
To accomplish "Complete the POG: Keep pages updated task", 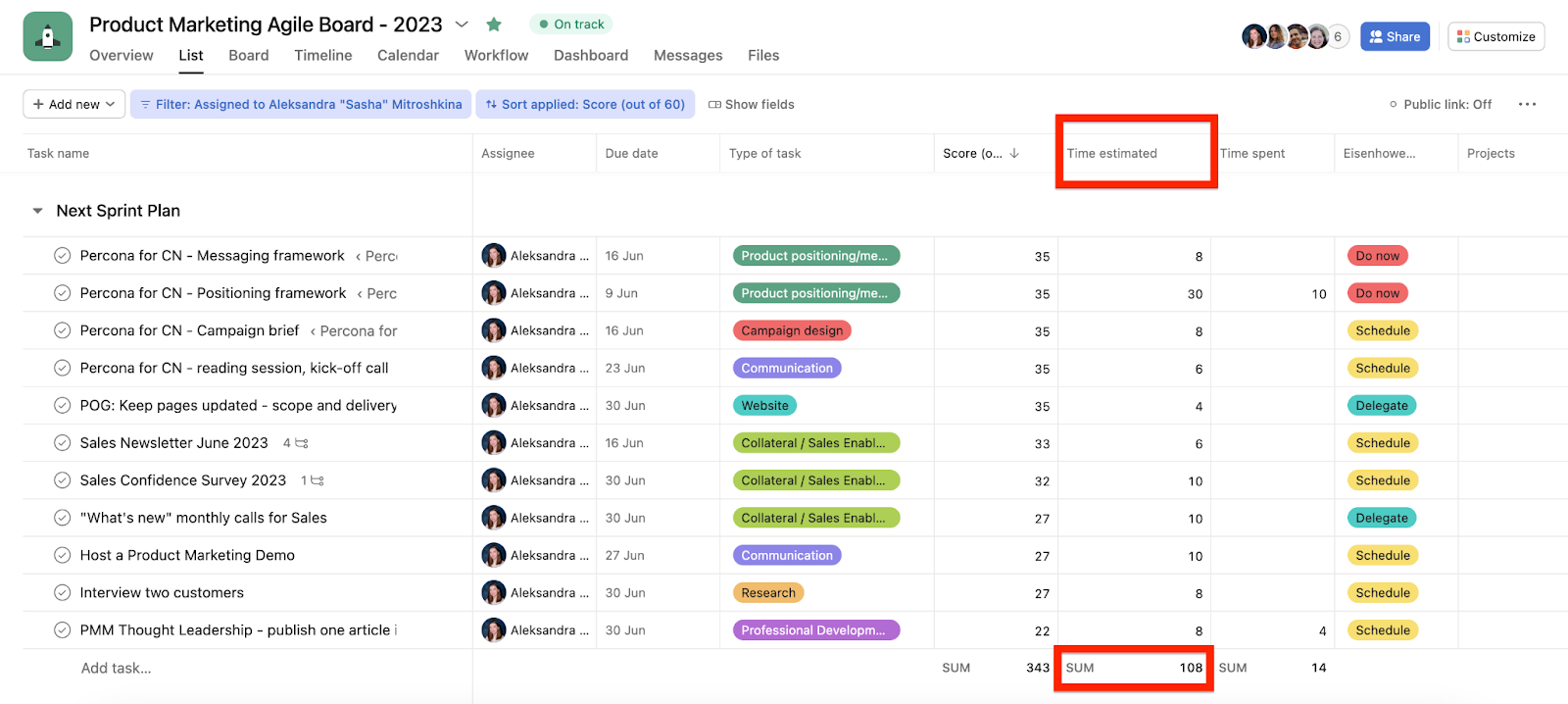I will pyautogui.click(x=62, y=405).
